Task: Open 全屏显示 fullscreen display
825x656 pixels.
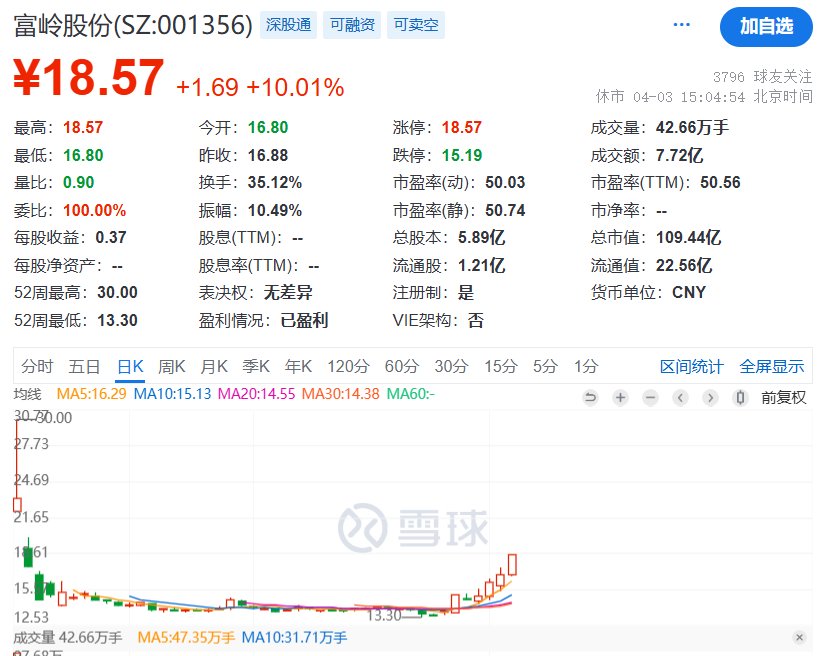Action: (771, 366)
